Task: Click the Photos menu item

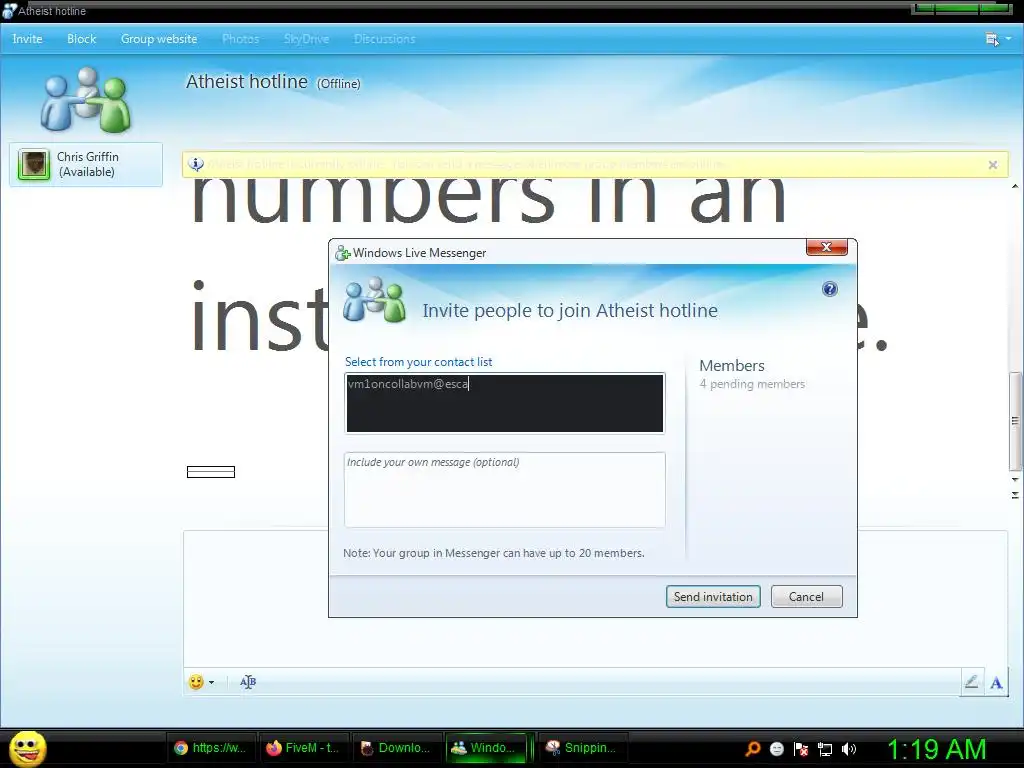Action: (x=240, y=39)
